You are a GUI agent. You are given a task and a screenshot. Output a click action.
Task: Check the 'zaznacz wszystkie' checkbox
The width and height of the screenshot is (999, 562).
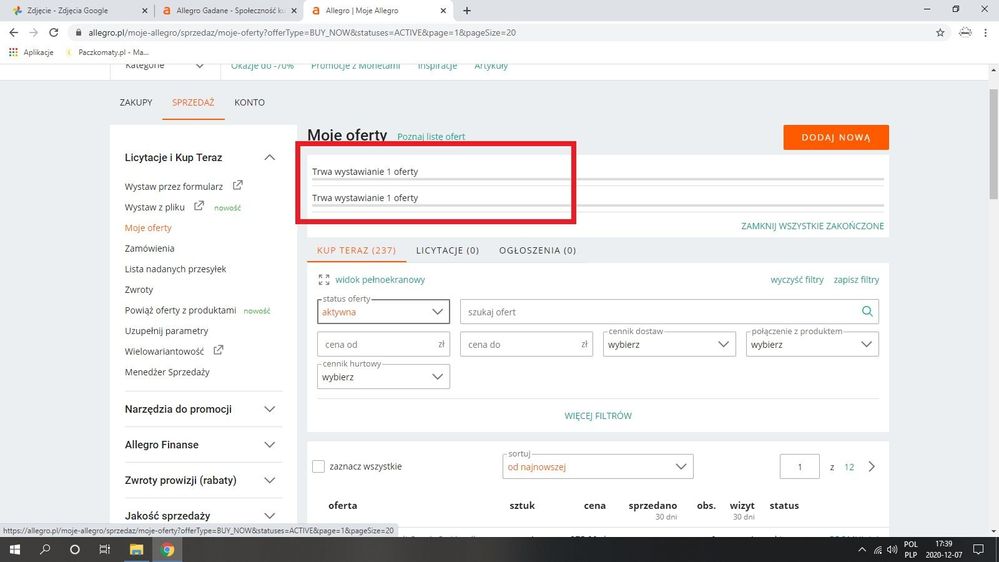[319, 467]
